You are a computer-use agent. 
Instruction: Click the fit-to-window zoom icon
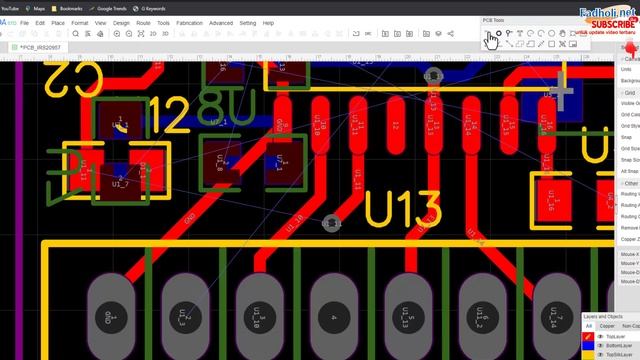click(x=141, y=34)
